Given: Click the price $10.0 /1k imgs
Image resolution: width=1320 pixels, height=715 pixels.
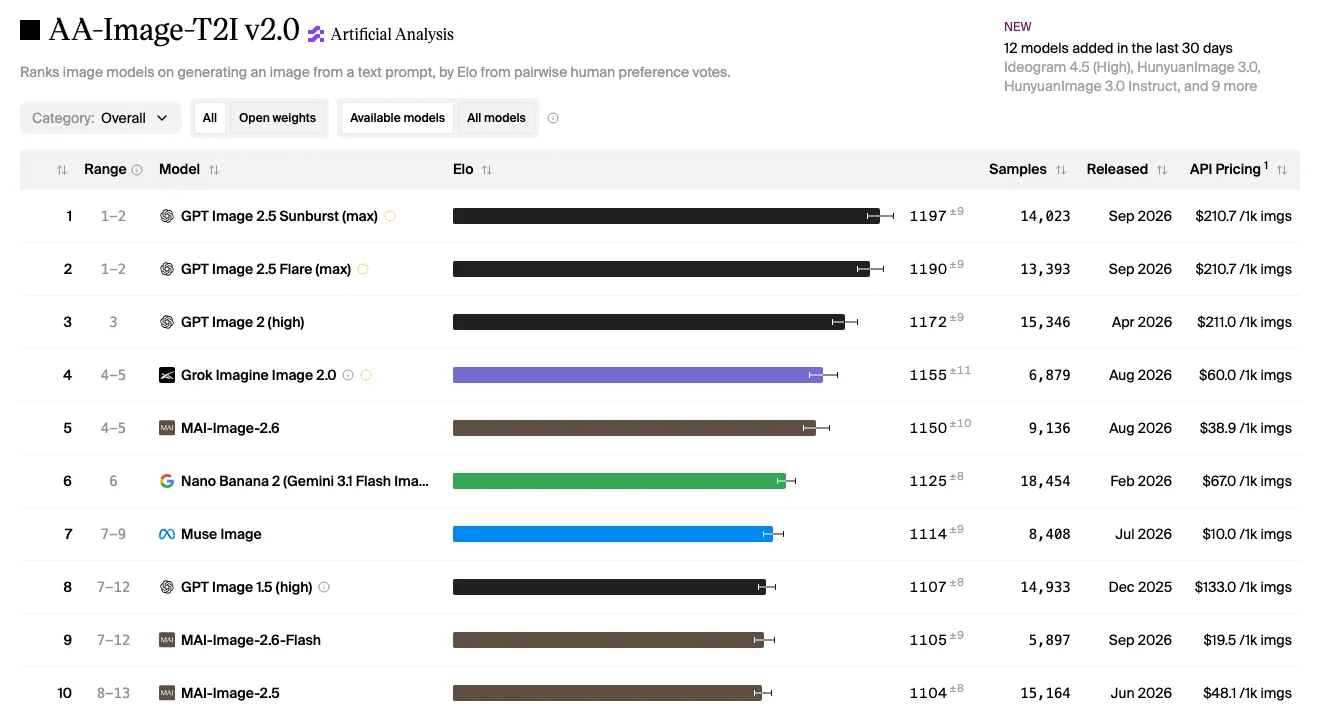Looking at the screenshot, I should point(1247,534).
